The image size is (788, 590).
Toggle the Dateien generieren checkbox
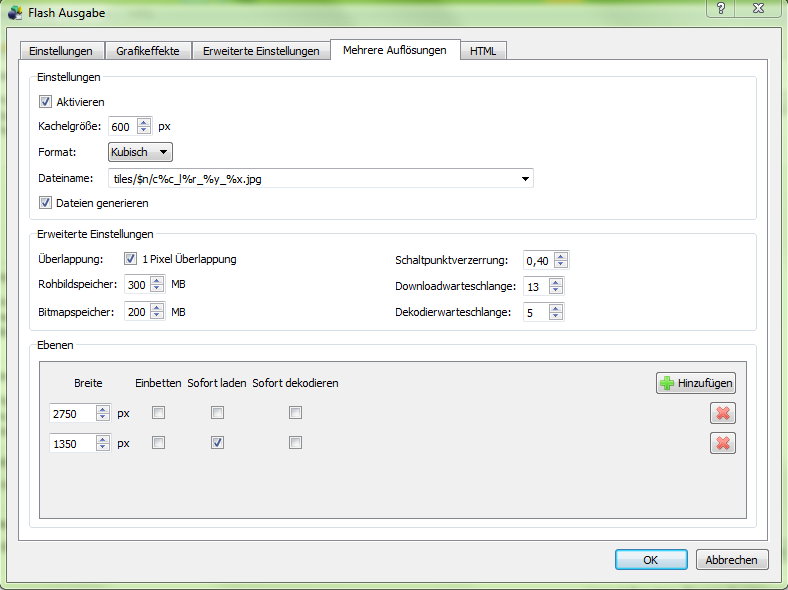[45, 203]
